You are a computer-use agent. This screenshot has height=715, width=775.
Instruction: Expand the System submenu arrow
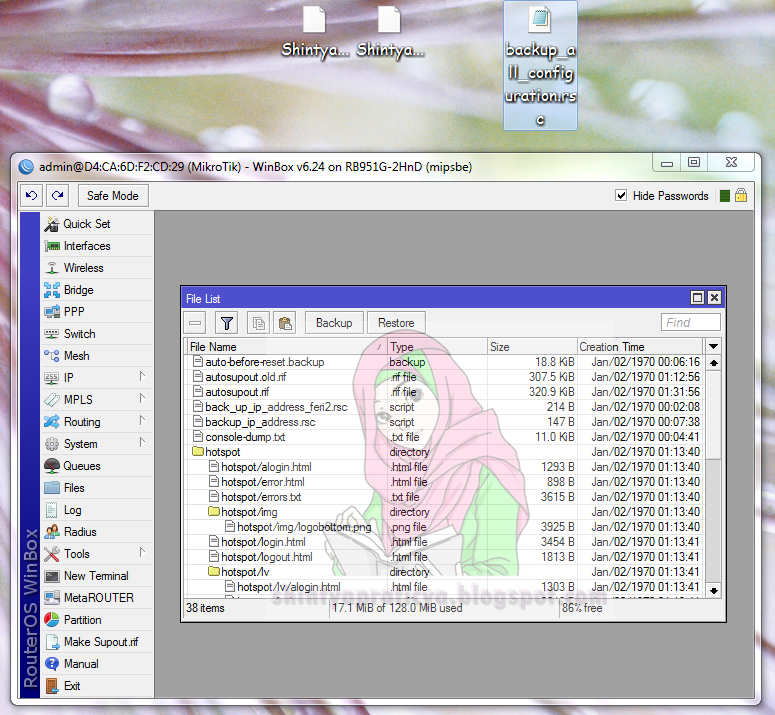pos(142,442)
